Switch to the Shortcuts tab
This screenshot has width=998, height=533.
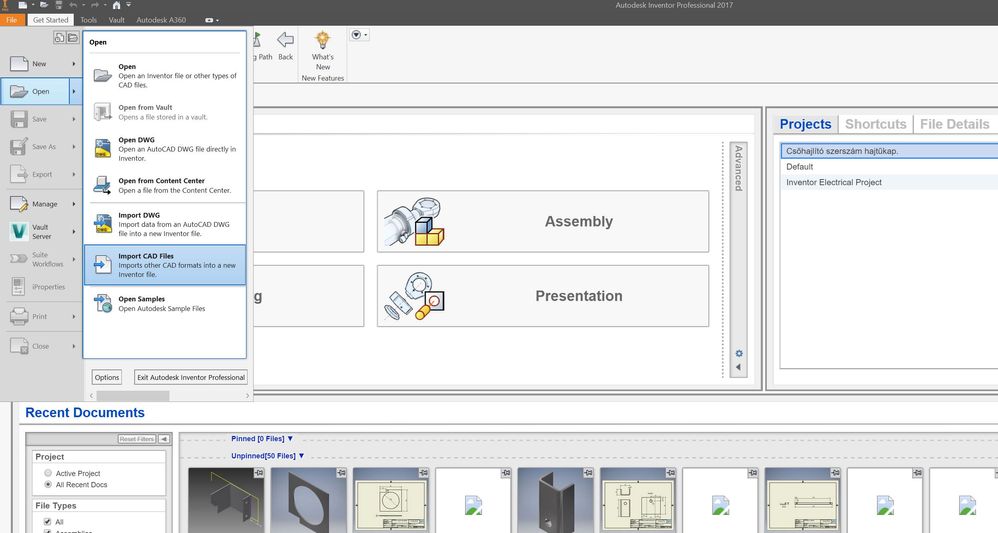pyautogui.click(x=875, y=124)
